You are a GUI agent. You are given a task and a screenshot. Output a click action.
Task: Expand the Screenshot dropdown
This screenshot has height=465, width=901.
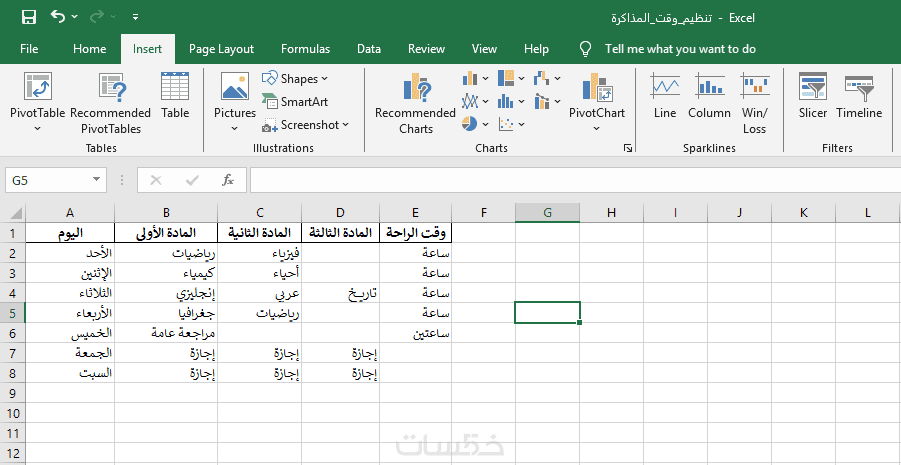coord(306,125)
